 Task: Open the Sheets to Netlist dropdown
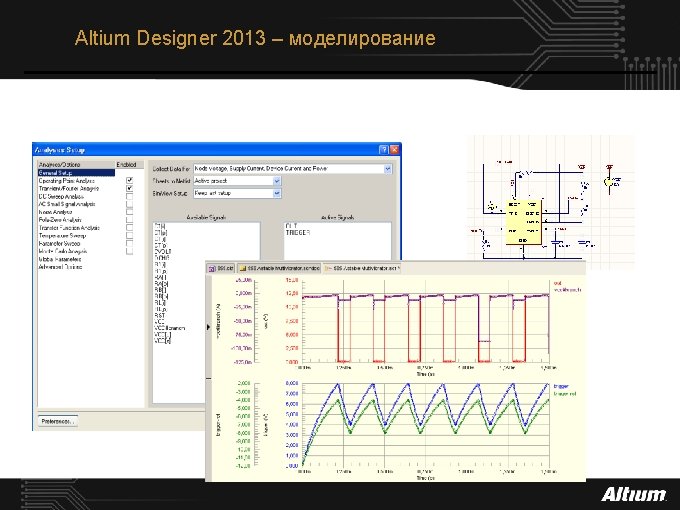(277, 181)
